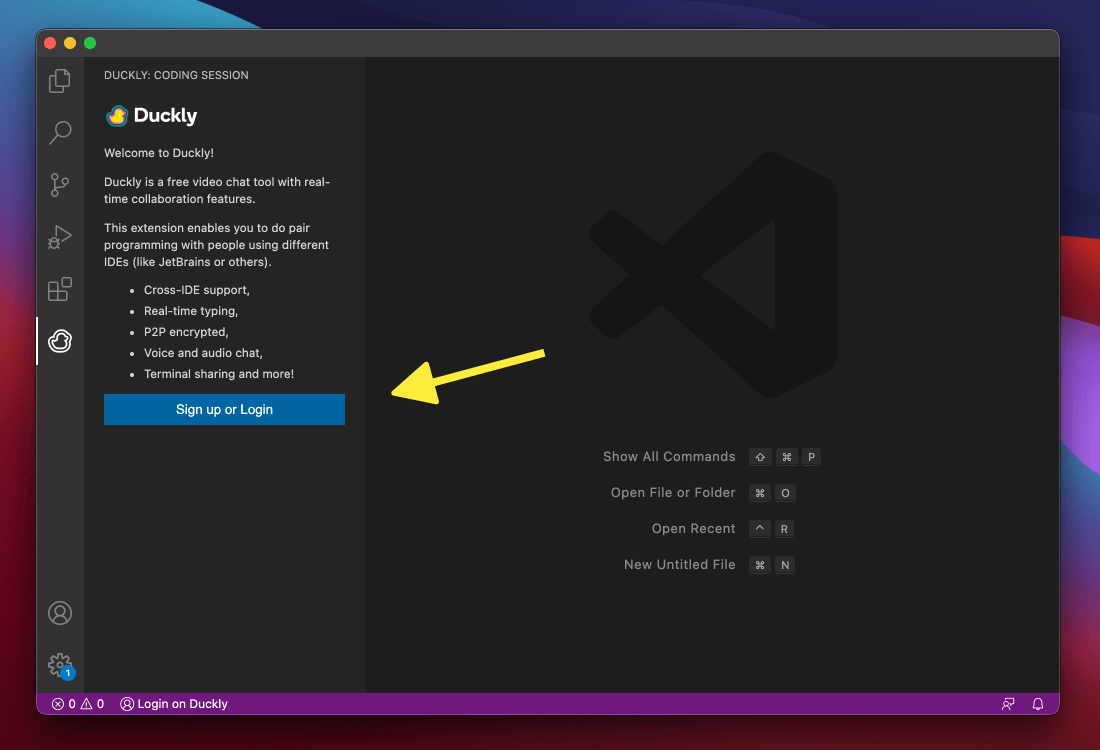The width and height of the screenshot is (1100, 750).
Task: Click the Duckly logo in side panel
Action: (x=152, y=116)
